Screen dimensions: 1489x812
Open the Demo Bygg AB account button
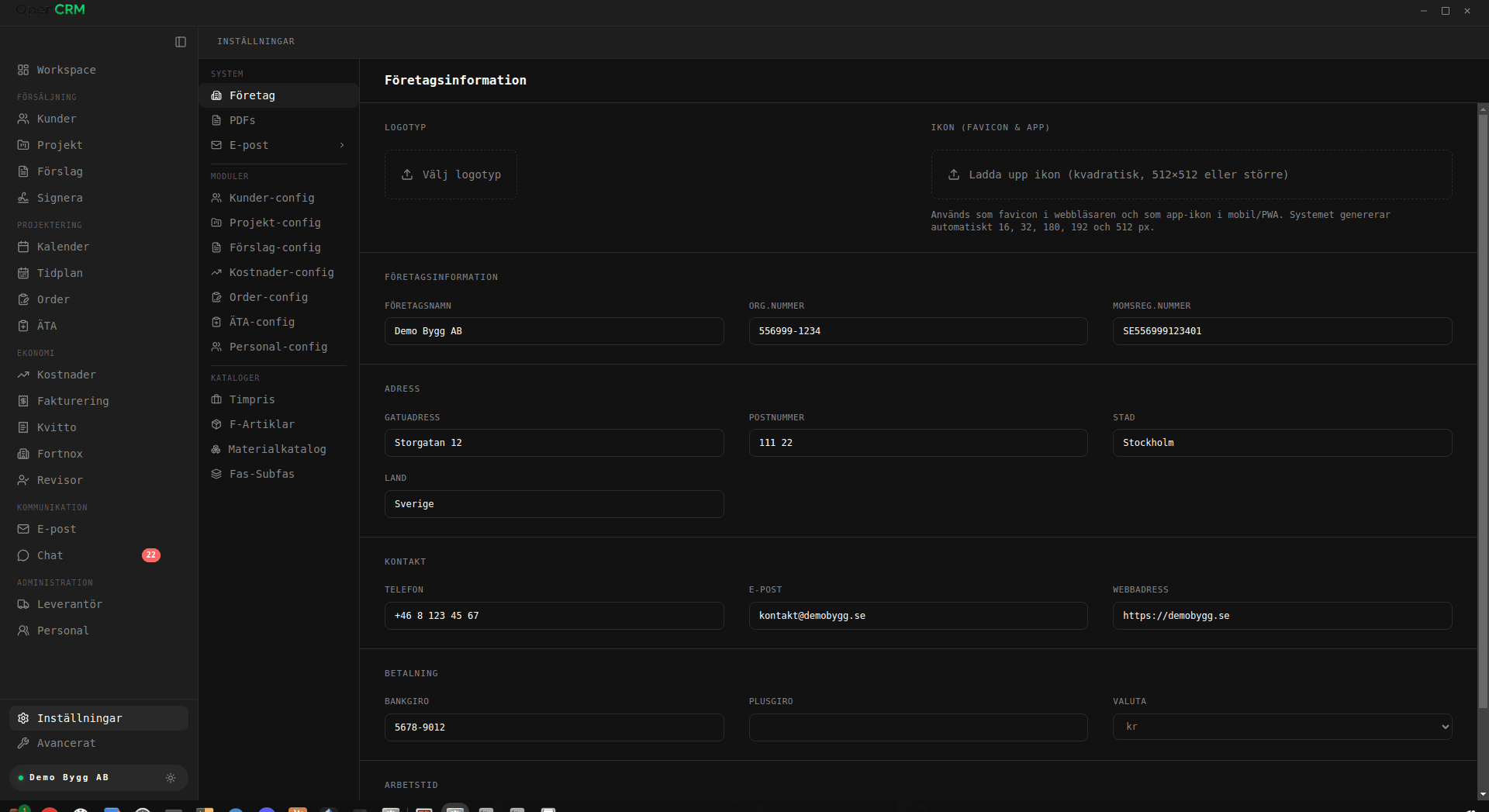98,778
